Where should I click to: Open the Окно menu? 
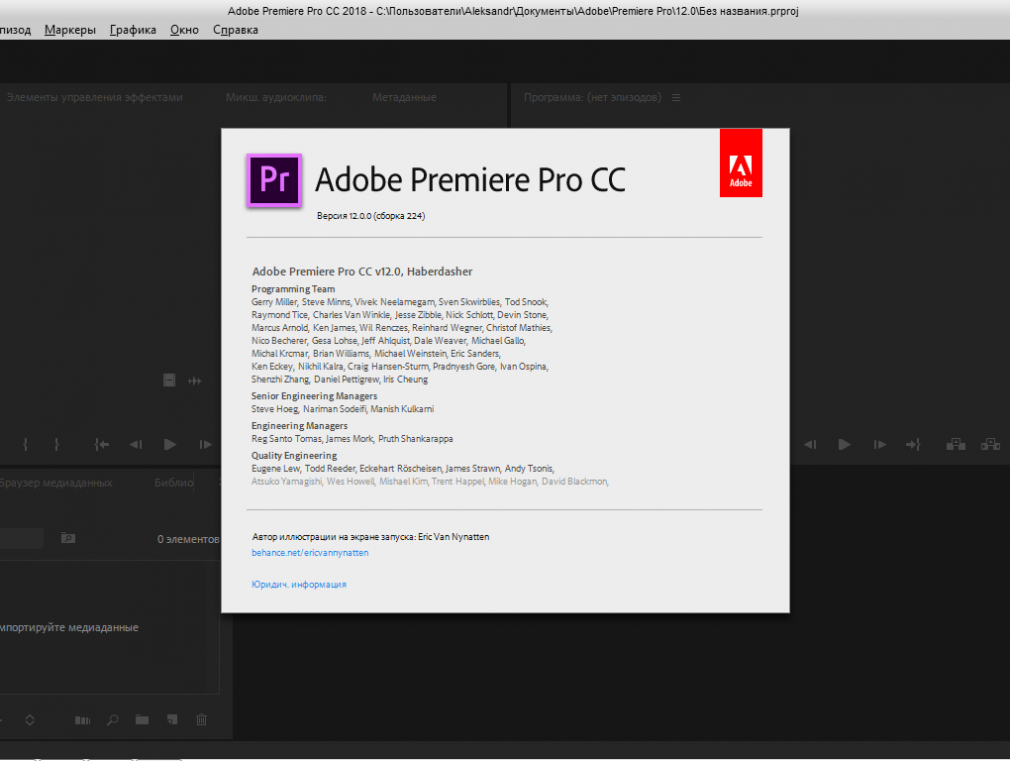(184, 30)
